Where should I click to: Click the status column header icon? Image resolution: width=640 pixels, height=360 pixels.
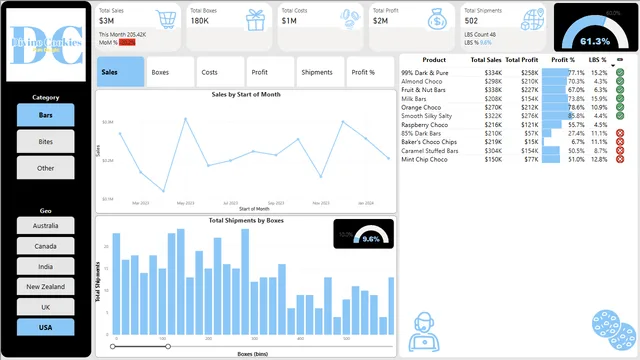(620, 60)
